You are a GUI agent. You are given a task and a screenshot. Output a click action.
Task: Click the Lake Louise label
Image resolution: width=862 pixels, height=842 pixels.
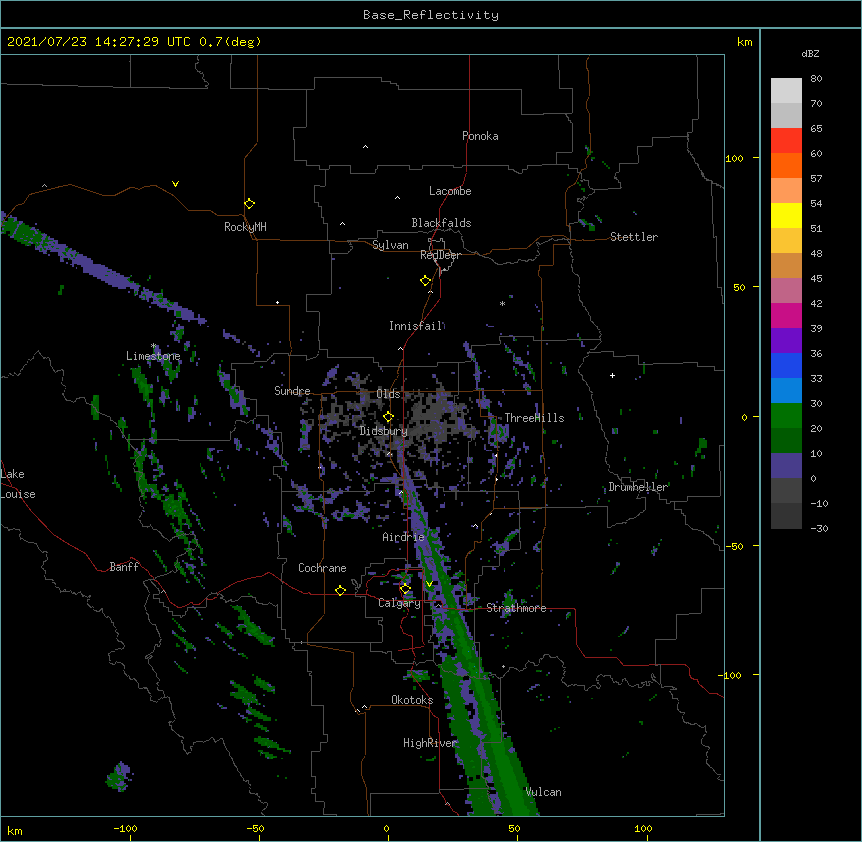pos(18,484)
